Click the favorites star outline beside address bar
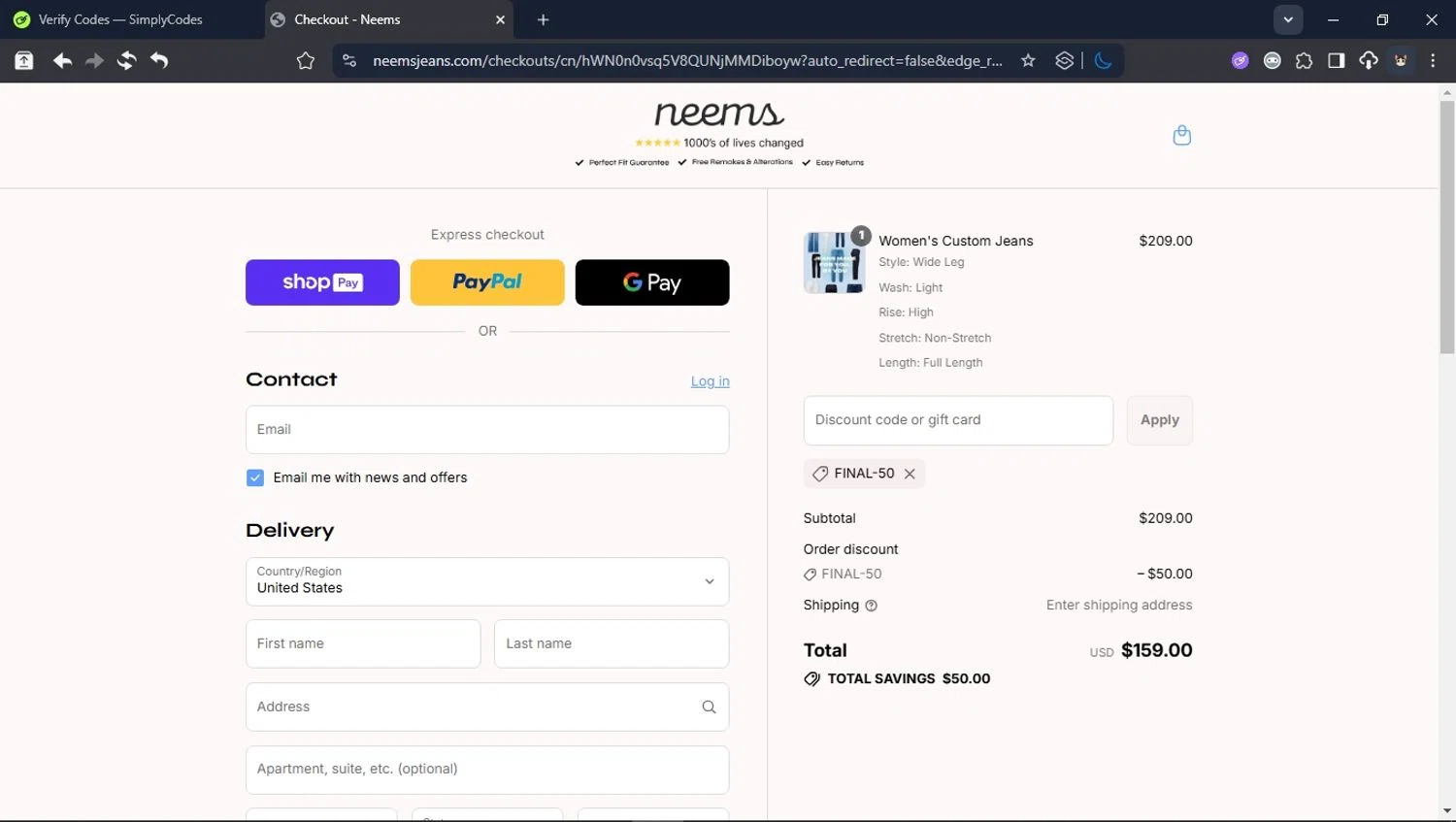Image resolution: width=1456 pixels, height=822 pixels. pos(306,60)
